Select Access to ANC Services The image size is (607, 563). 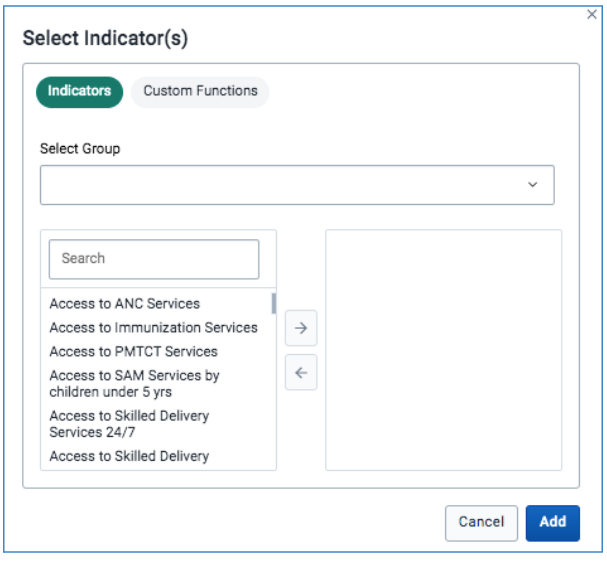pos(125,304)
